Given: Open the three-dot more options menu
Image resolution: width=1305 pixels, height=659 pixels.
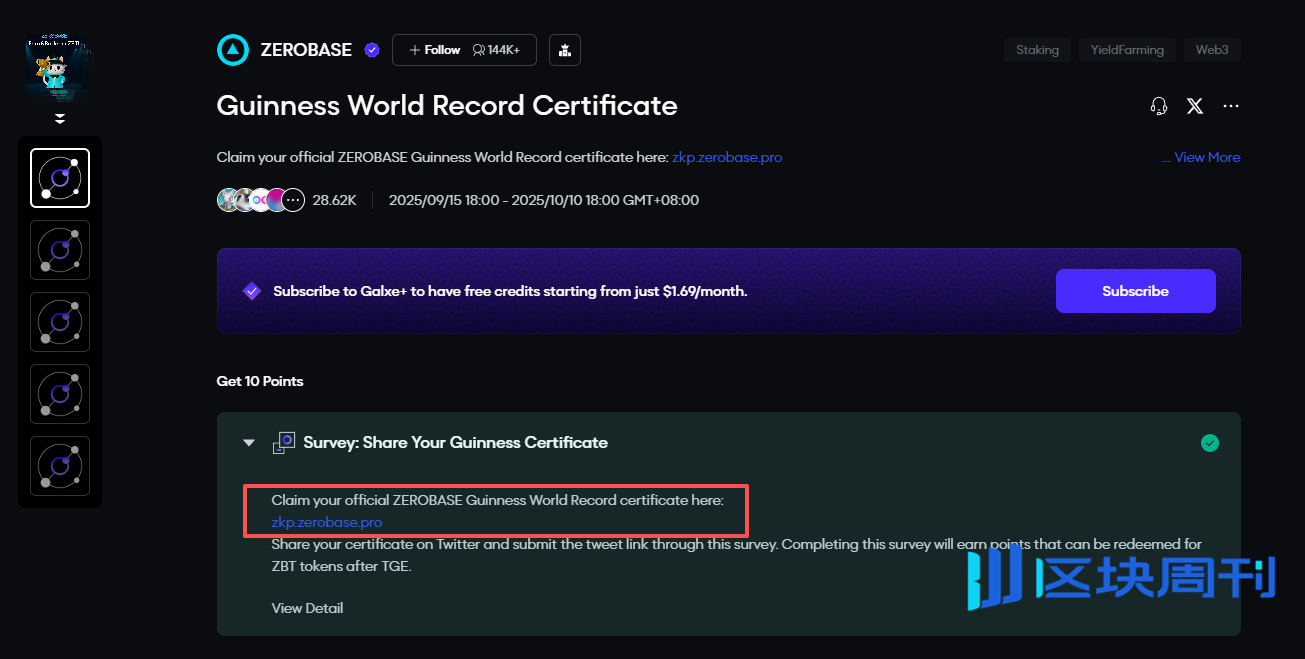Looking at the screenshot, I should (1231, 106).
